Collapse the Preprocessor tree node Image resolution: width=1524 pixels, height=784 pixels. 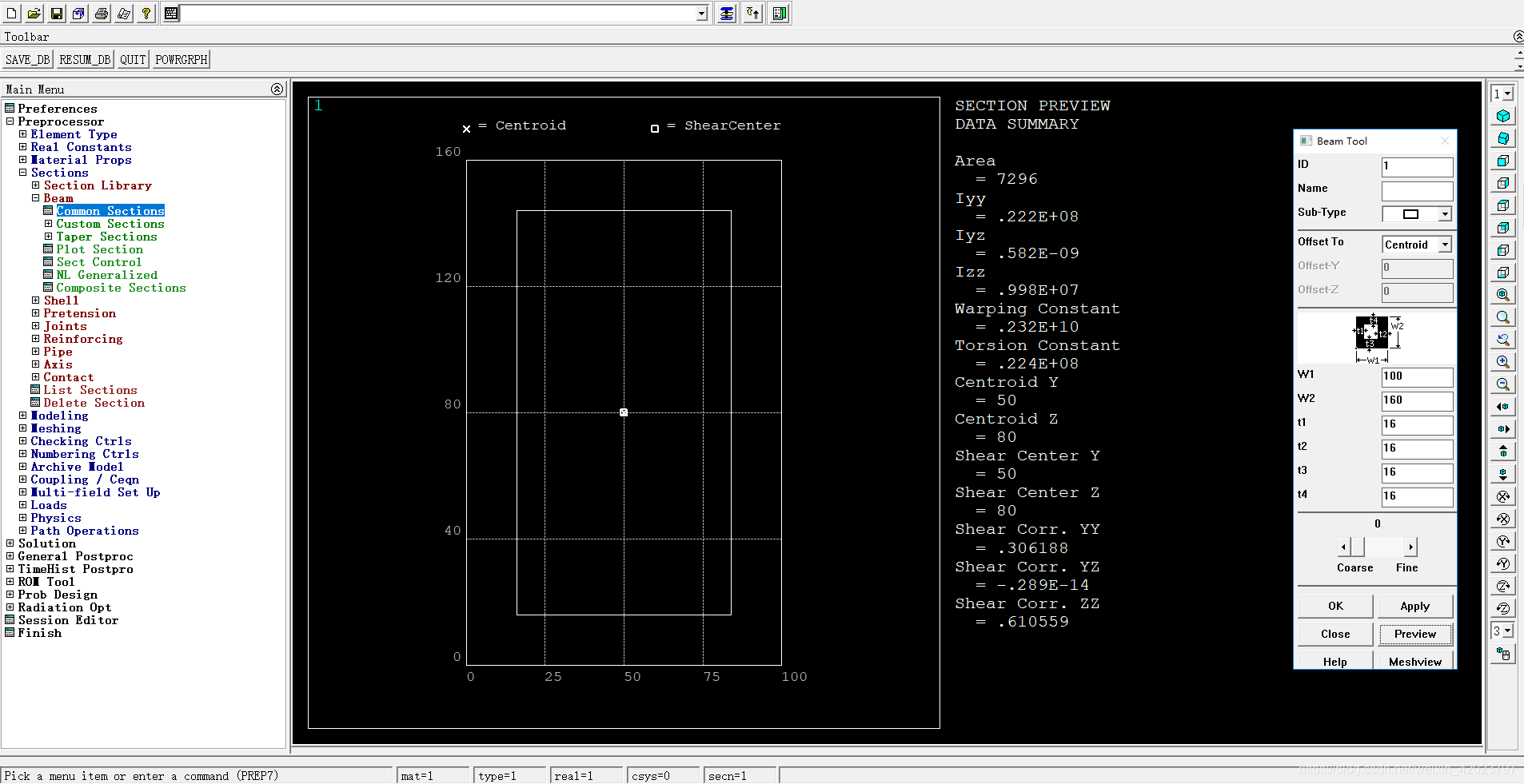point(10,121)
